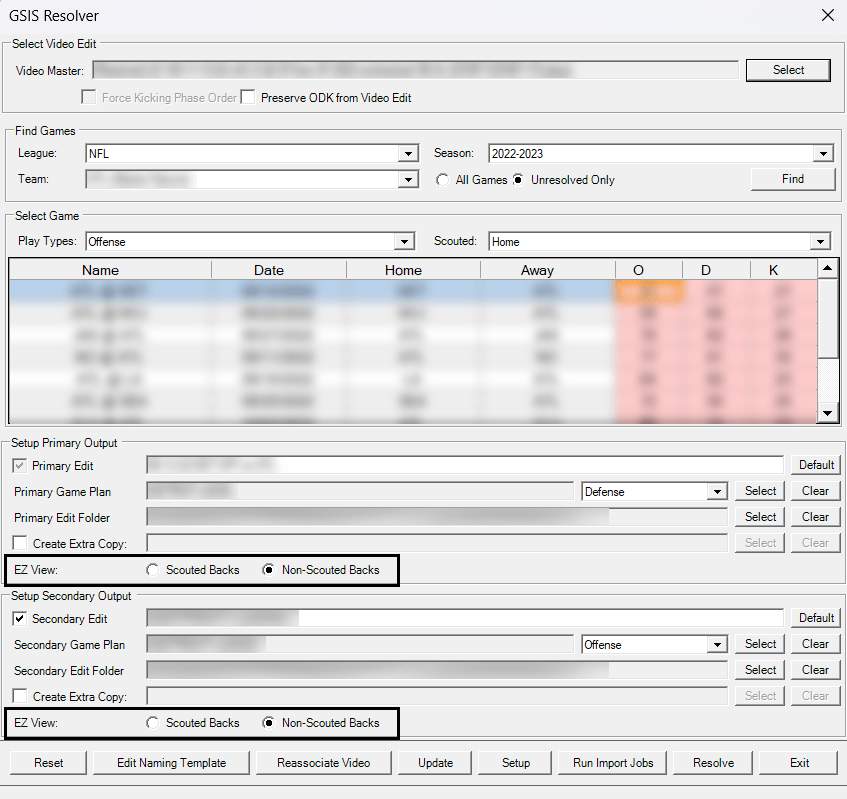847x799 pixels.
Task: Choose Scouted Backs for primary EZ View
Action: tap(153, 570)
